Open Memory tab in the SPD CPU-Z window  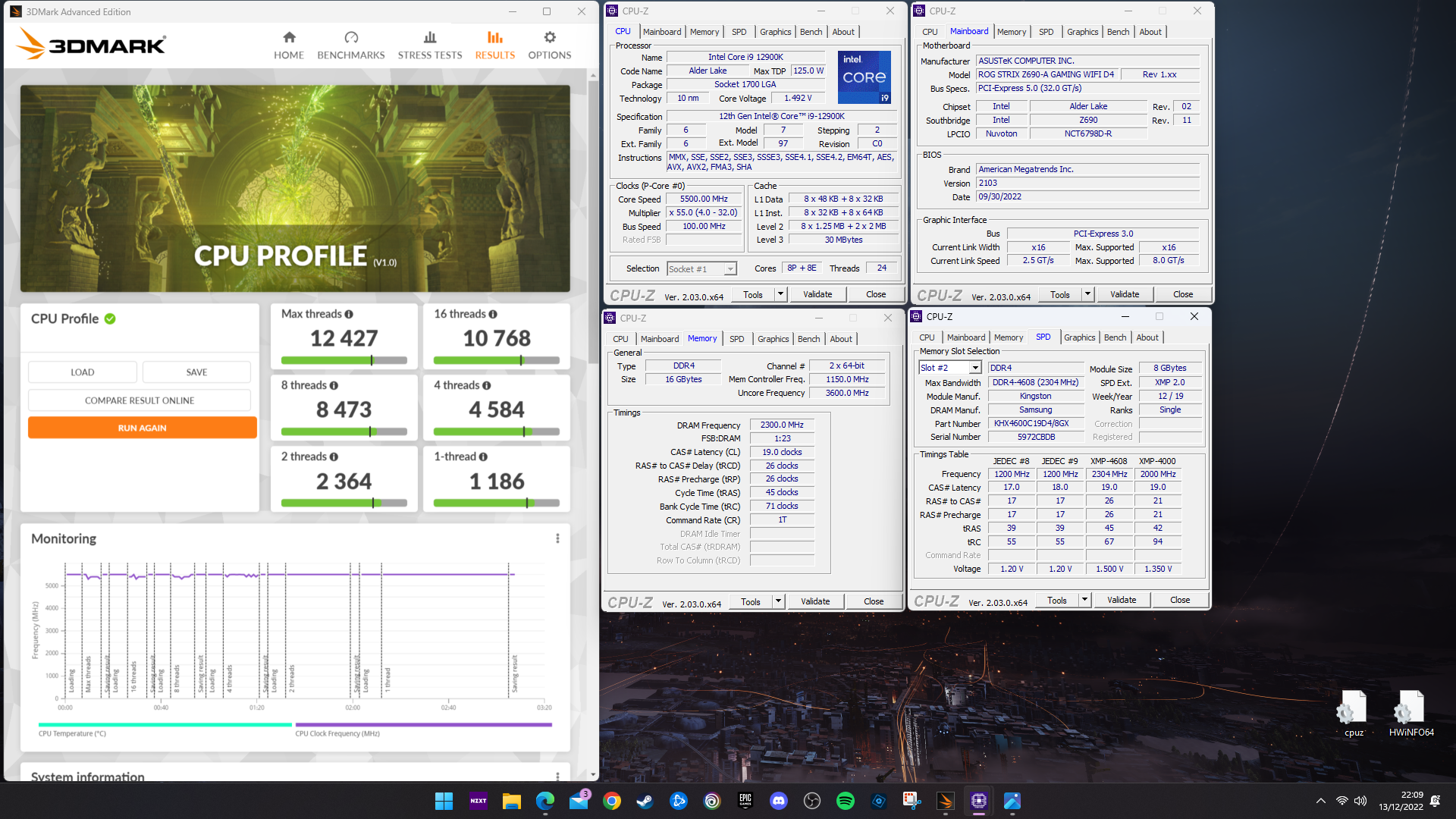click(1008, 337)
